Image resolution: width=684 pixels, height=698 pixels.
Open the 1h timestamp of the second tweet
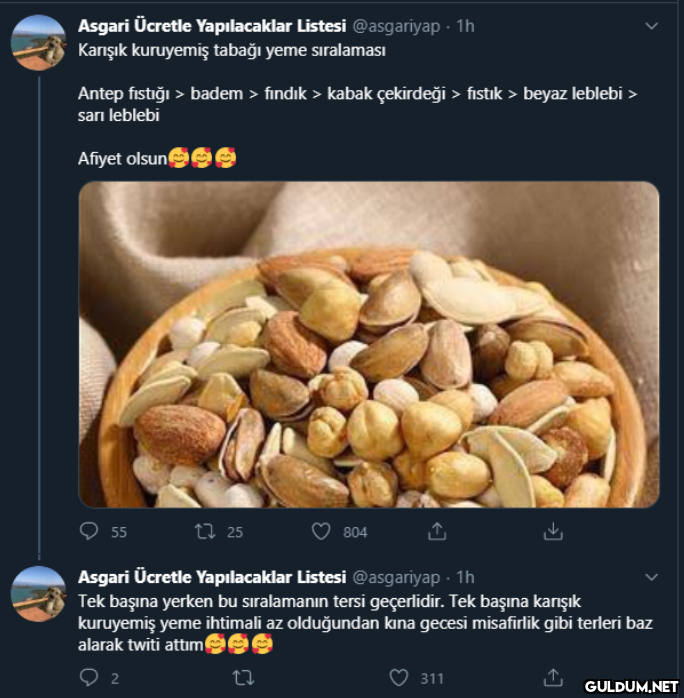click(x=465, y=577)
